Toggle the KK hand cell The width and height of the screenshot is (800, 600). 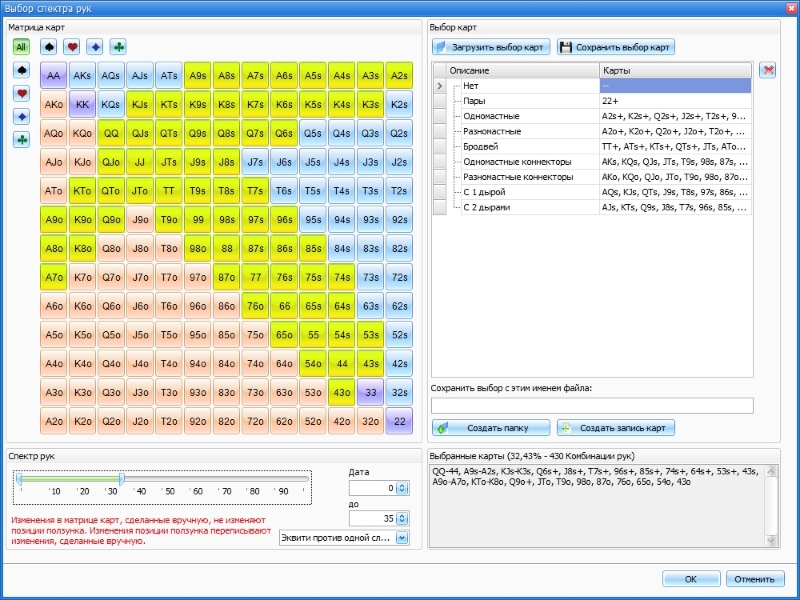[82, 105]
